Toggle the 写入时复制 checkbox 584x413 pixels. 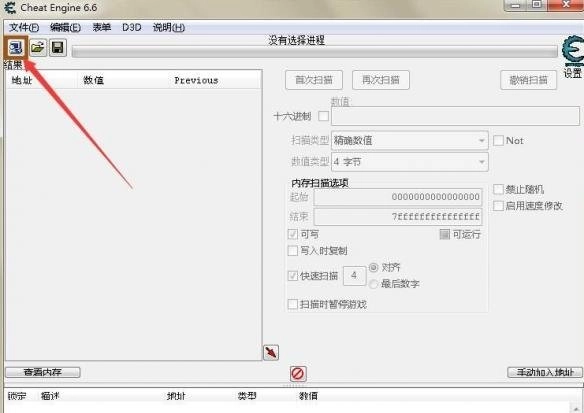click(x=292, y=251)
